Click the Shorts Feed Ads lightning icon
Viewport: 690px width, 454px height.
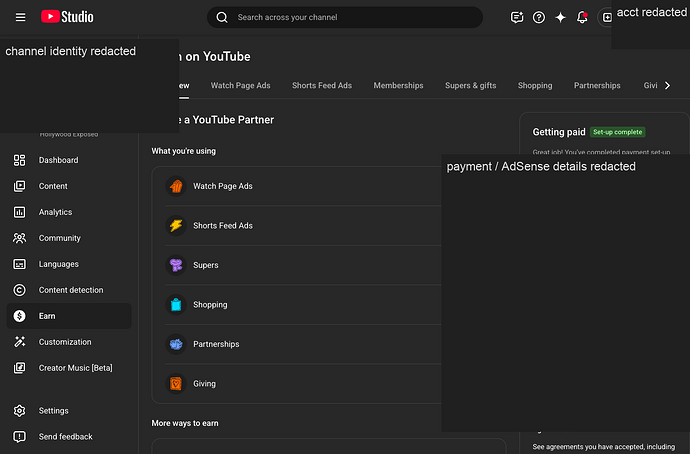tap(176, 226)
